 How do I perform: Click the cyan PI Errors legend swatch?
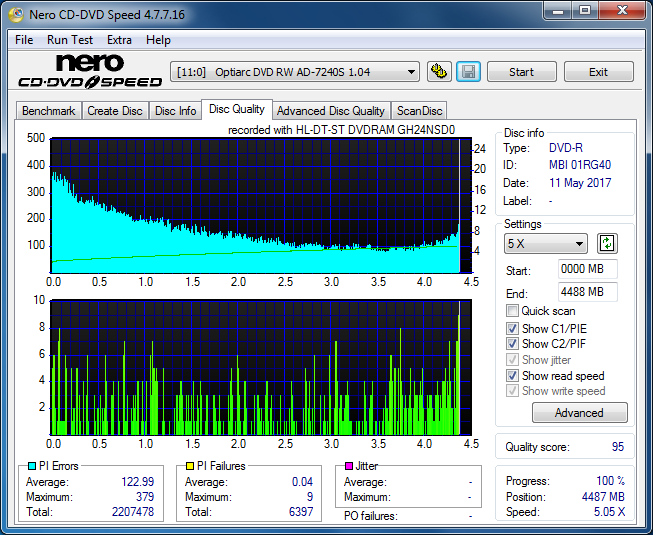click(x=32, y=466)
